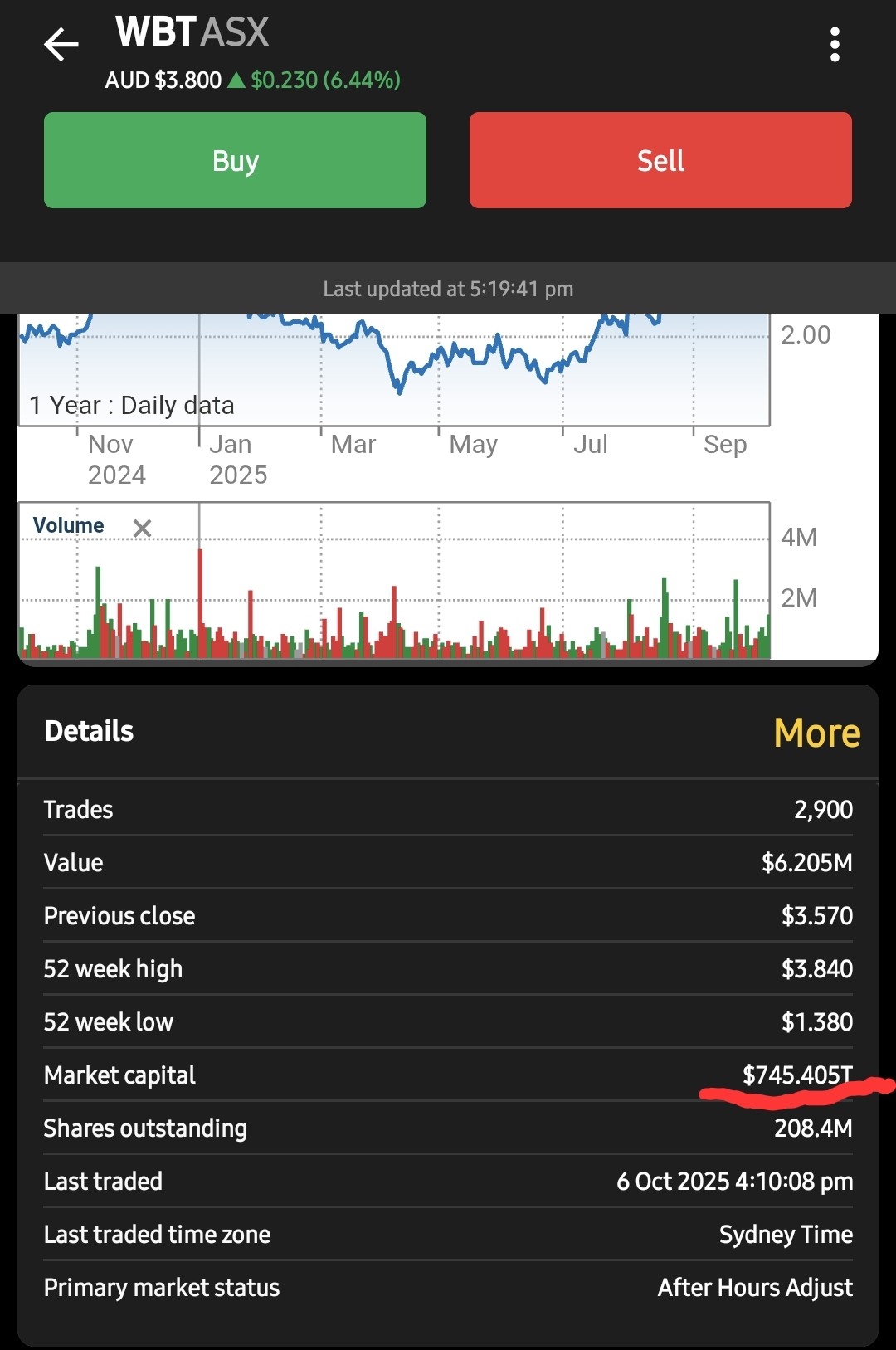Select the Previous close row

pyautogui.click(x=448, y=915)
